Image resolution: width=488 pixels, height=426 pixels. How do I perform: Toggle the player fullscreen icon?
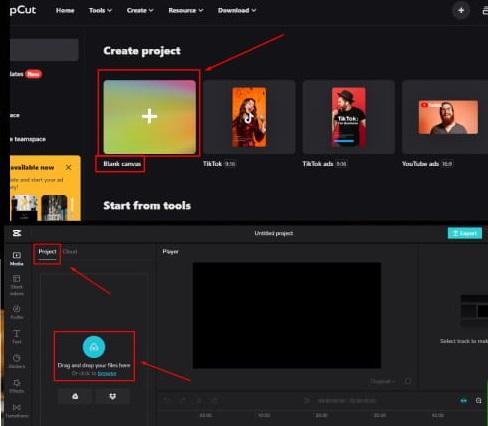click(408, 381)
